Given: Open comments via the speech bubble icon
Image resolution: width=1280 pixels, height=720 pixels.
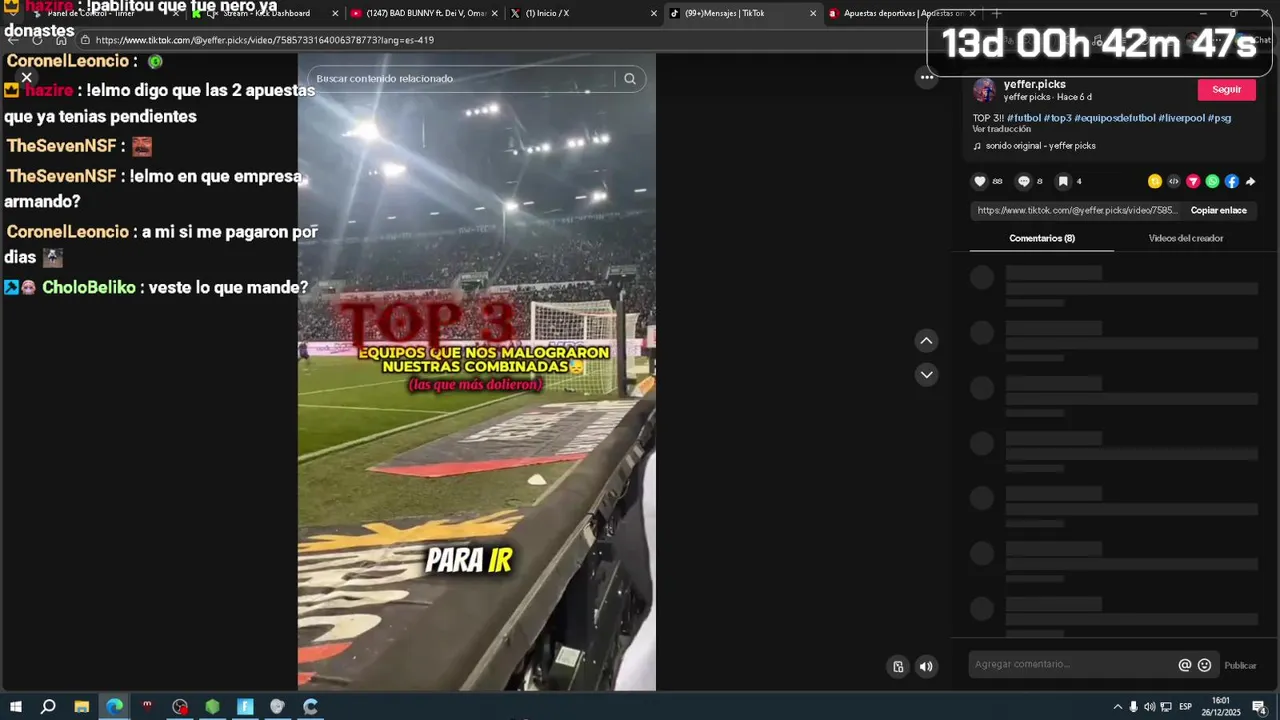Looking at the screenshot, I should point(1023,181).
